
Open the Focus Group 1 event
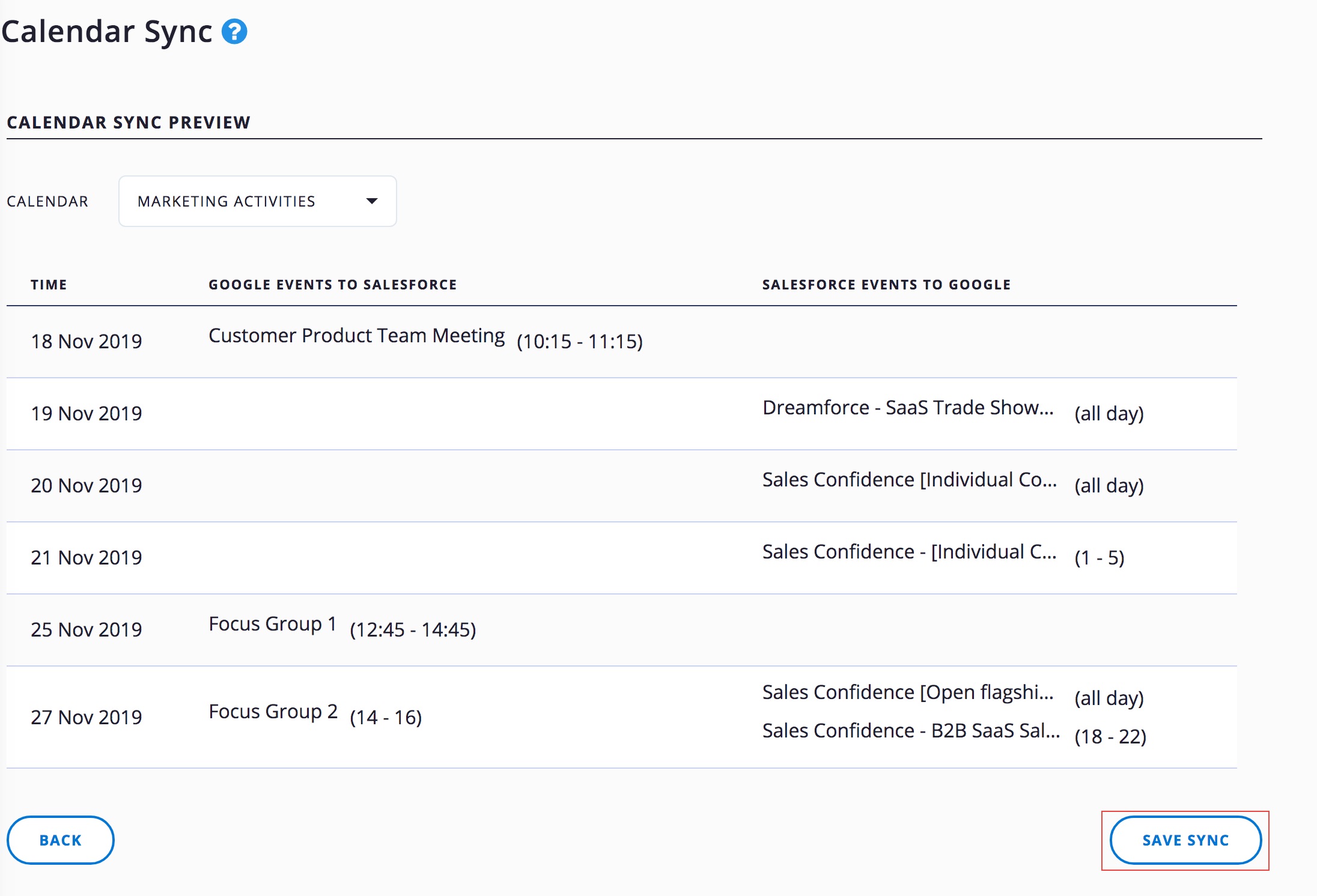tap(272, 624)
